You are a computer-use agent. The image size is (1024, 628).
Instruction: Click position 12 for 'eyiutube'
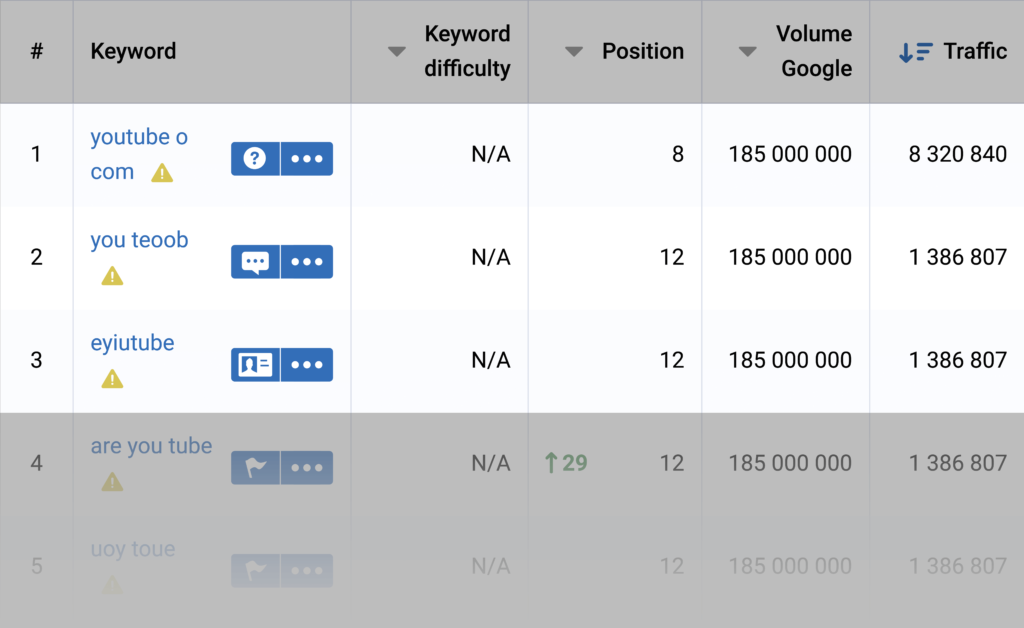pos(672,360)
